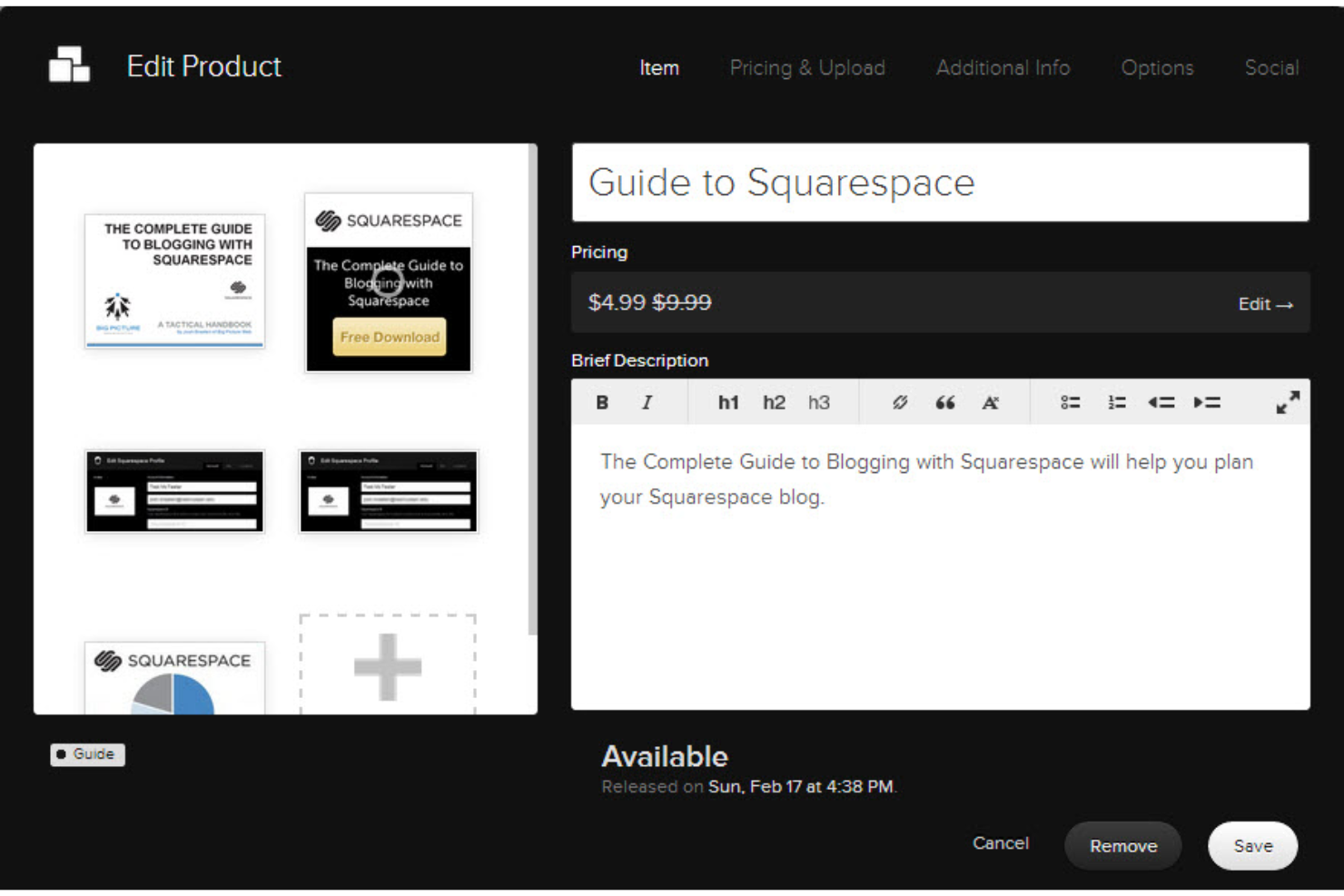Click the products icon beside Edit Product
The height and width of the screenshot is (896, 1344).
coord(69,64)
